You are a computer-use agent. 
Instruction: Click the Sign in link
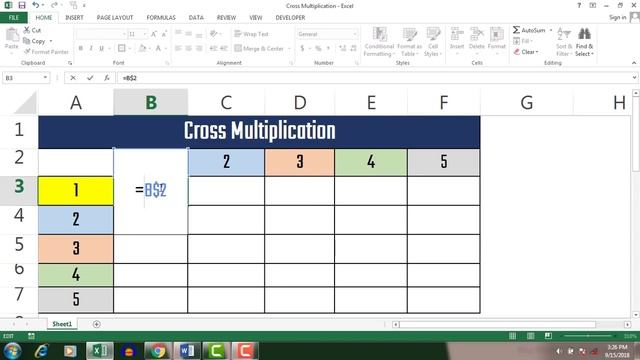[617, 17]
